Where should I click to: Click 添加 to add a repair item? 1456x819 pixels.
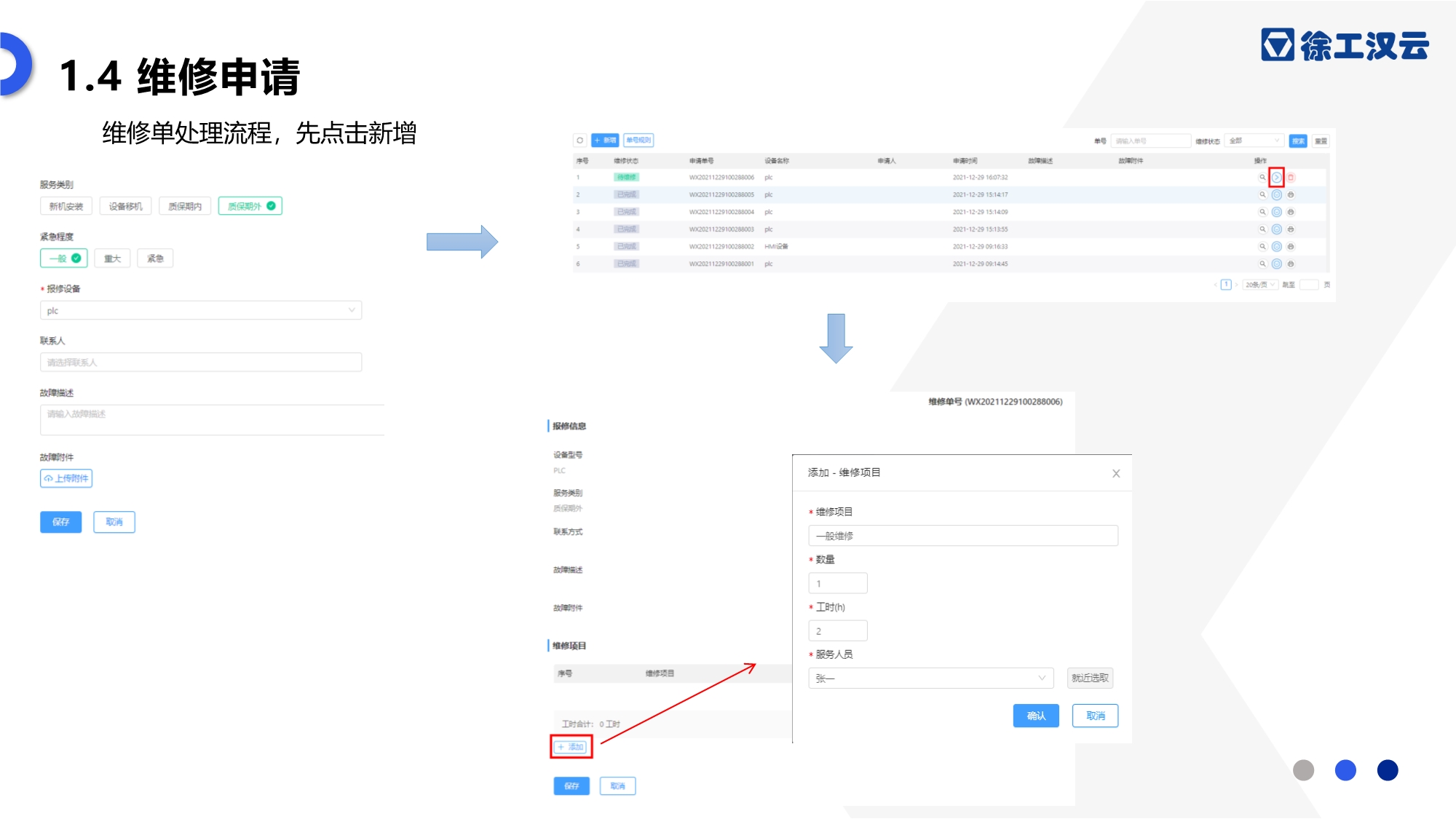click(571, 747)
